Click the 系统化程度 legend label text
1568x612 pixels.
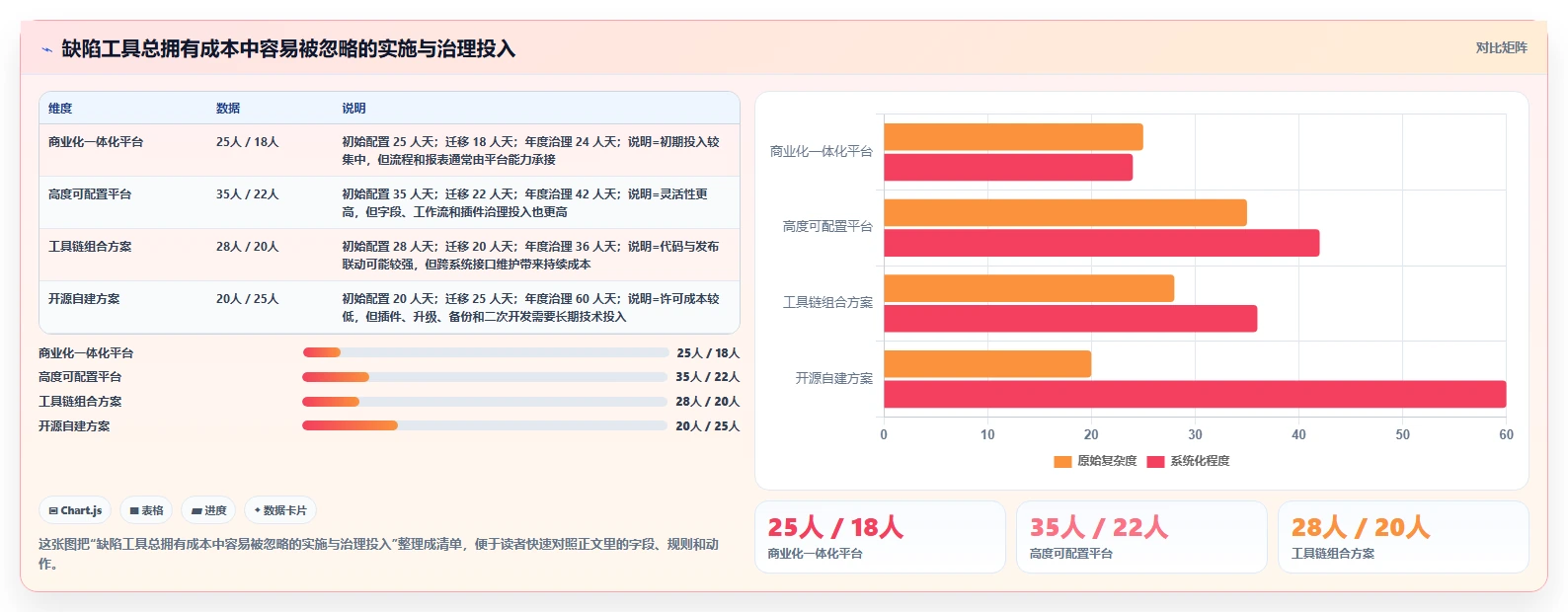point(1200,461)
